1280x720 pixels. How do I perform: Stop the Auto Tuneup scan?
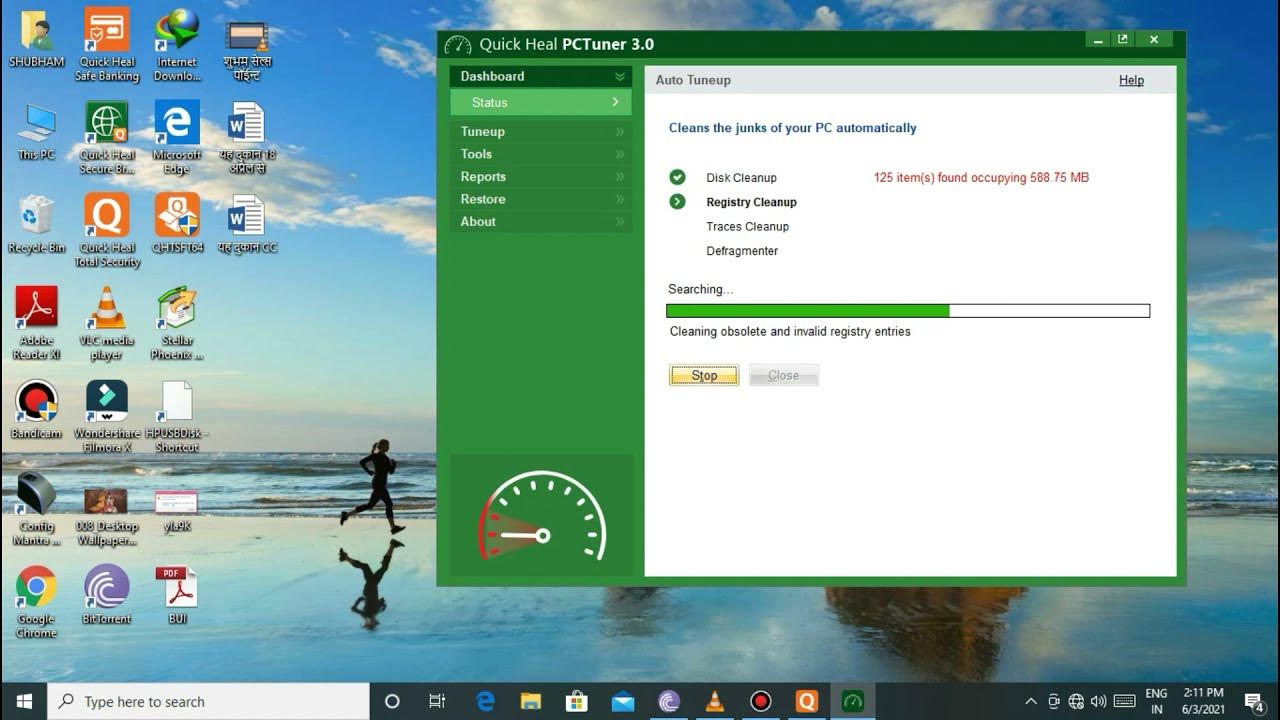tap(704, 375)
